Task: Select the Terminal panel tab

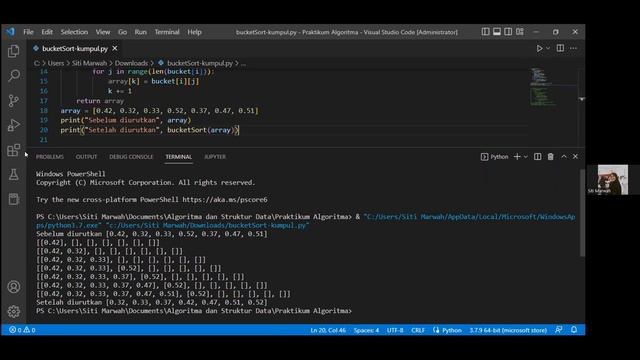Action: coord(178,157)
